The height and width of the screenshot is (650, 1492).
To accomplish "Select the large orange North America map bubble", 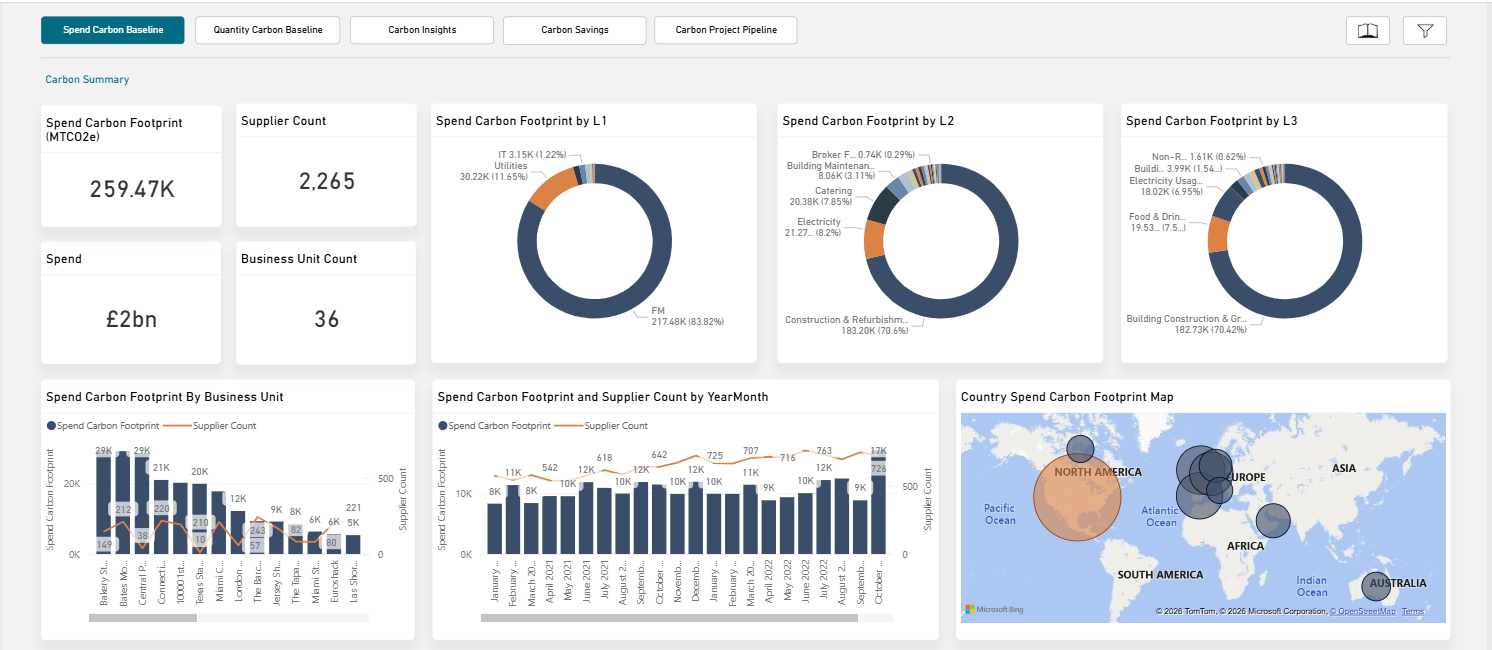I will [1077, 497].
